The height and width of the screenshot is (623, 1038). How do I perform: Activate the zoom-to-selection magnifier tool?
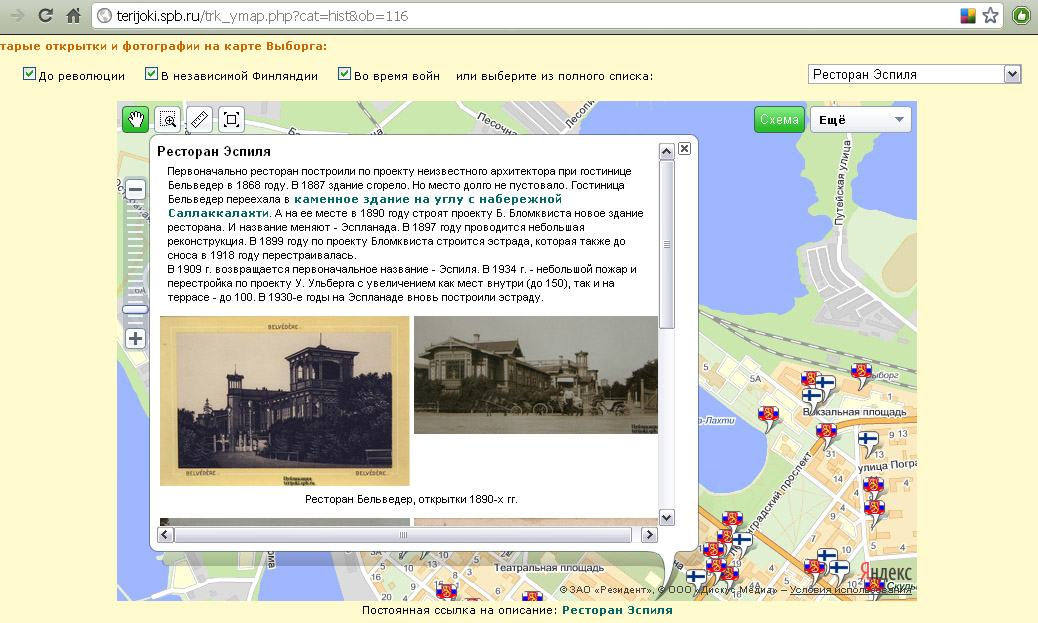[168, 120]
